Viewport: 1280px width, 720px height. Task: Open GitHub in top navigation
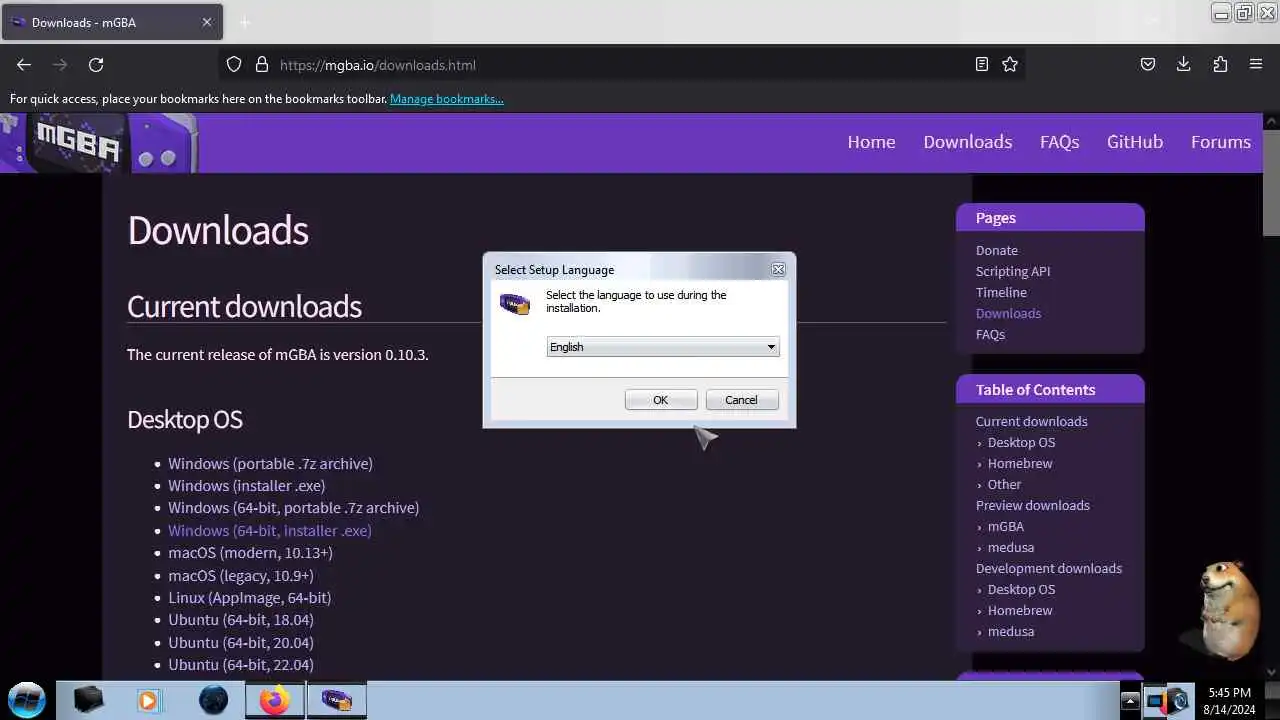pyautogui.click(x=1134, y=142)
